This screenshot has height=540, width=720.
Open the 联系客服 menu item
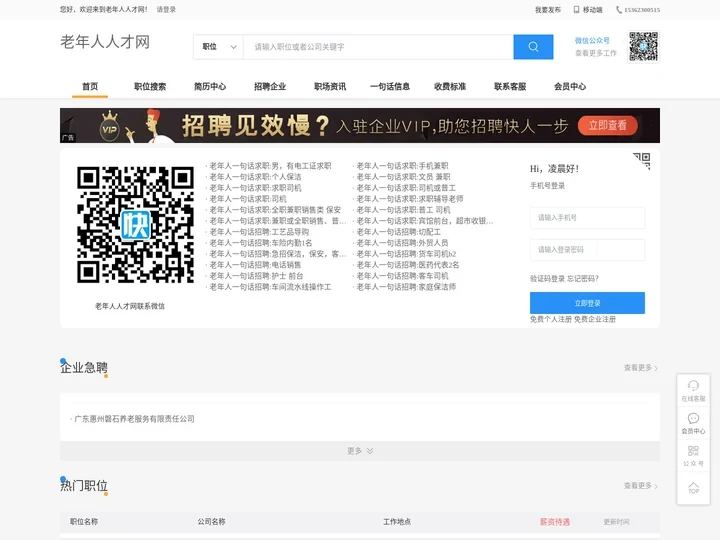coord(510,86)
